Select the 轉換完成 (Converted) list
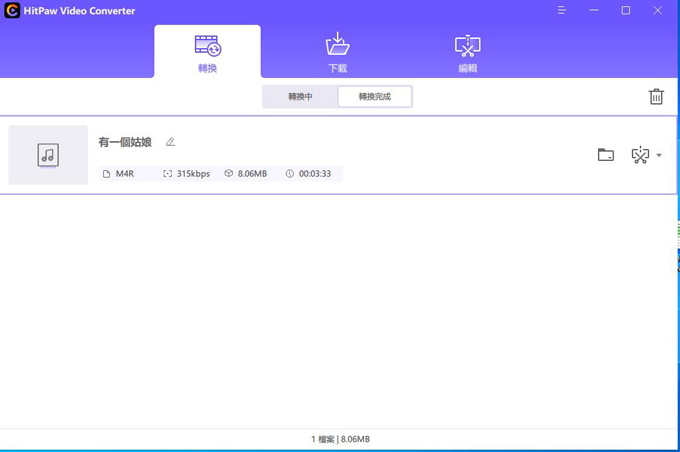The height and width of the screenshot is (452, 680). pyautogui.click(x=374, y=97)
